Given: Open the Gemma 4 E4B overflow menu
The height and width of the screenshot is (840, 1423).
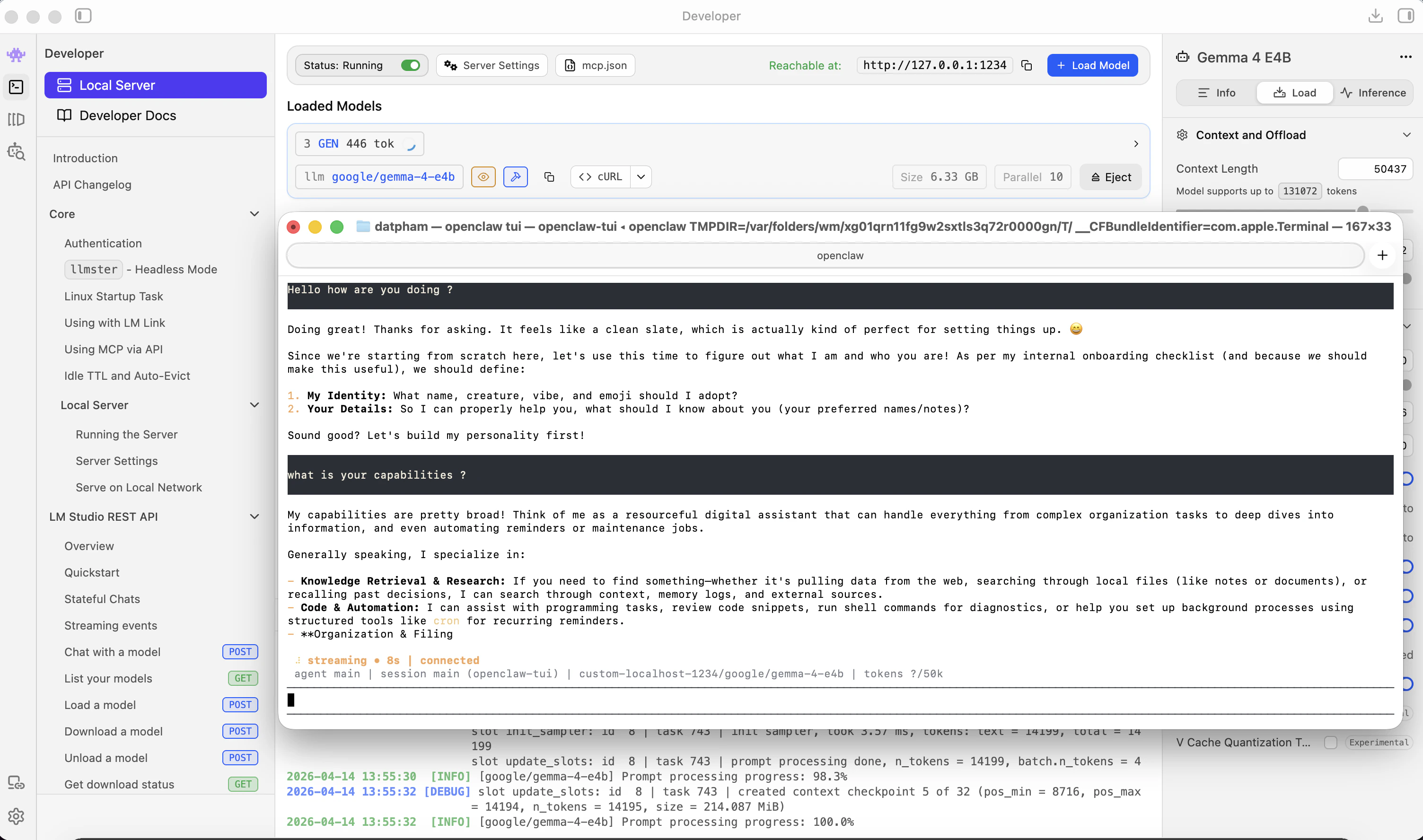Looking at the screenshot, I should pyautogui.click(x=1406, y=57).
